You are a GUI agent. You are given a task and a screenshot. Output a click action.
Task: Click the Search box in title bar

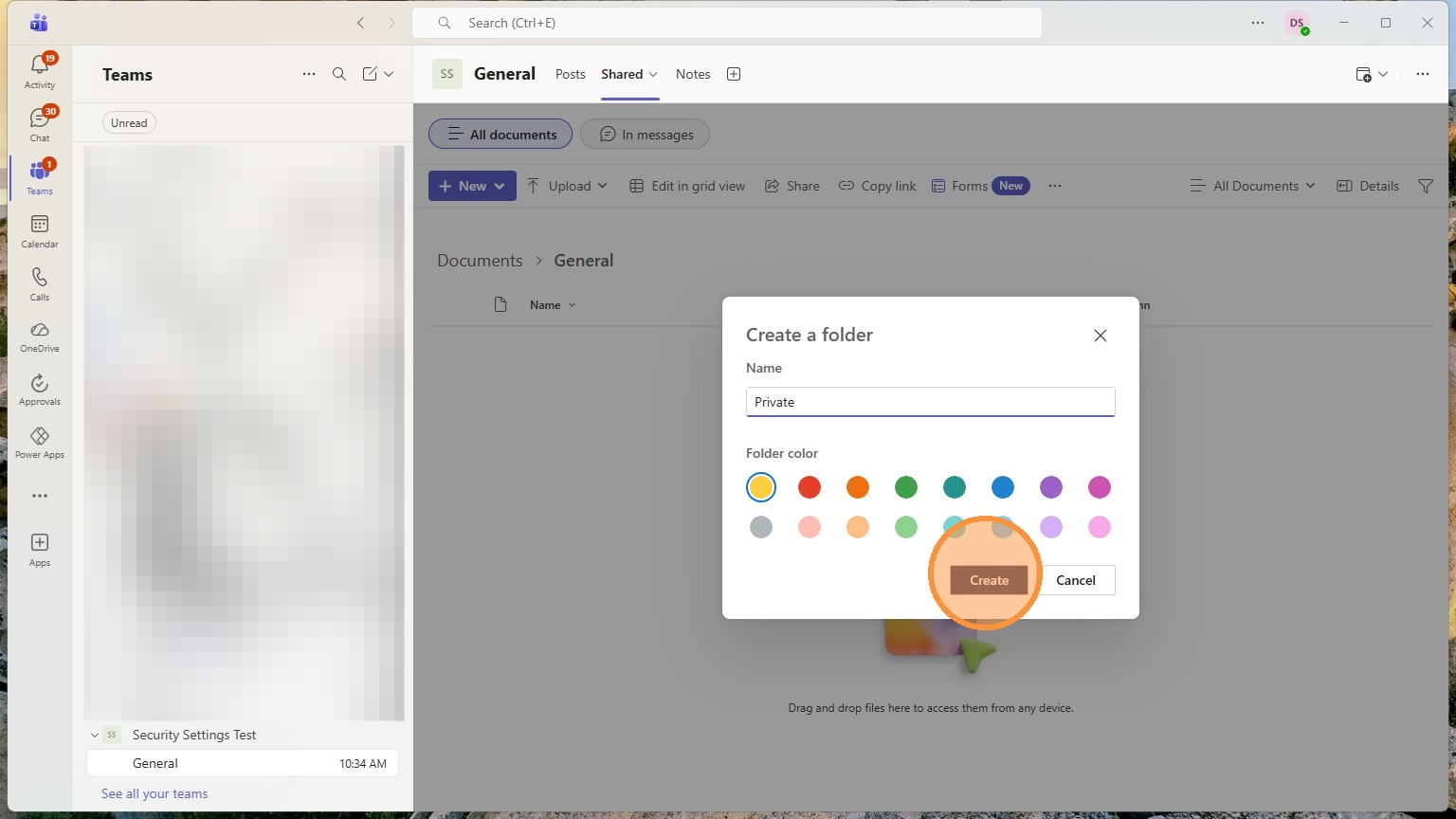click(x=727, y=23)
